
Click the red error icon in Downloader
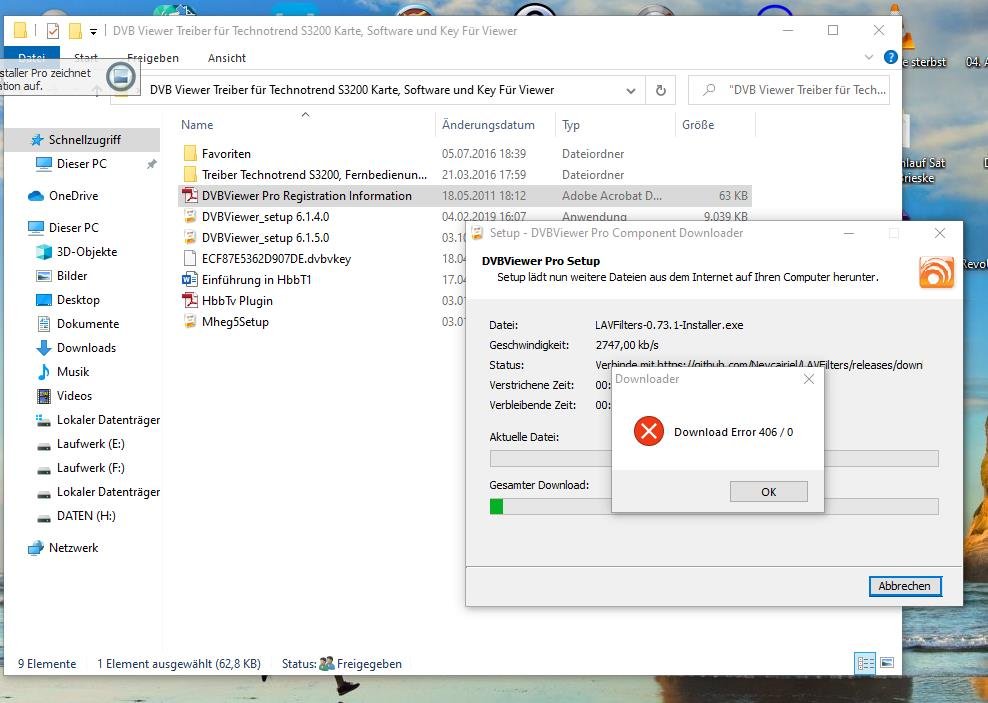pos(649,432)
